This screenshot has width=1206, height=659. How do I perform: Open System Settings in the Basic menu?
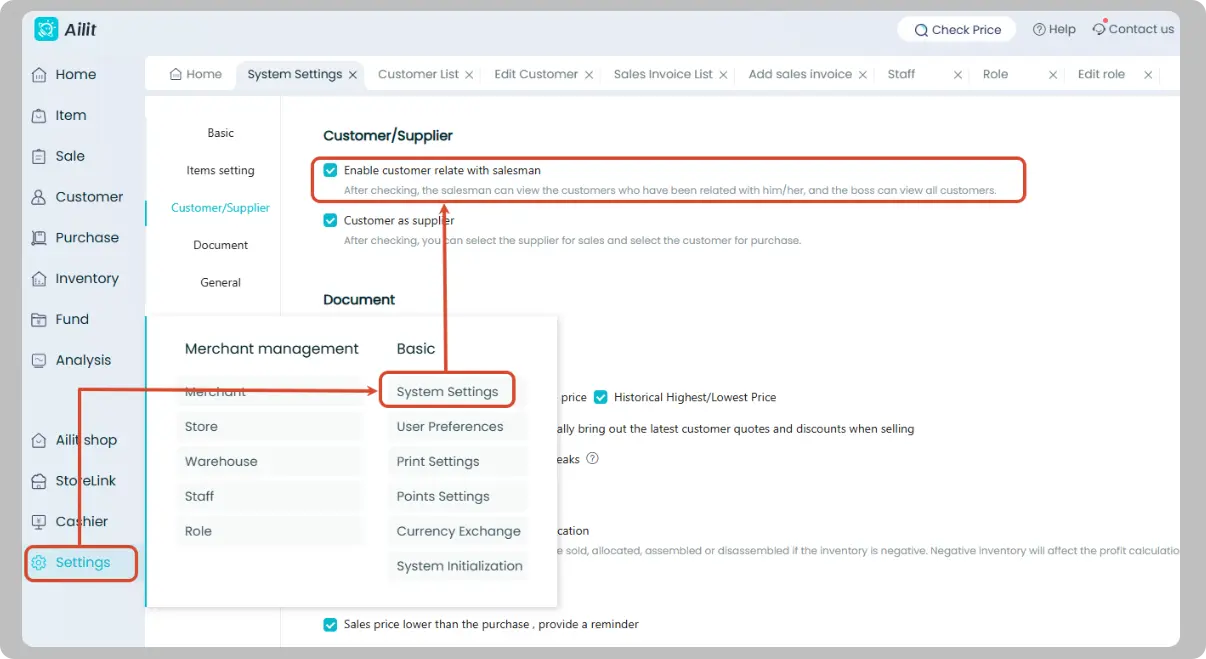click(447, 392)
